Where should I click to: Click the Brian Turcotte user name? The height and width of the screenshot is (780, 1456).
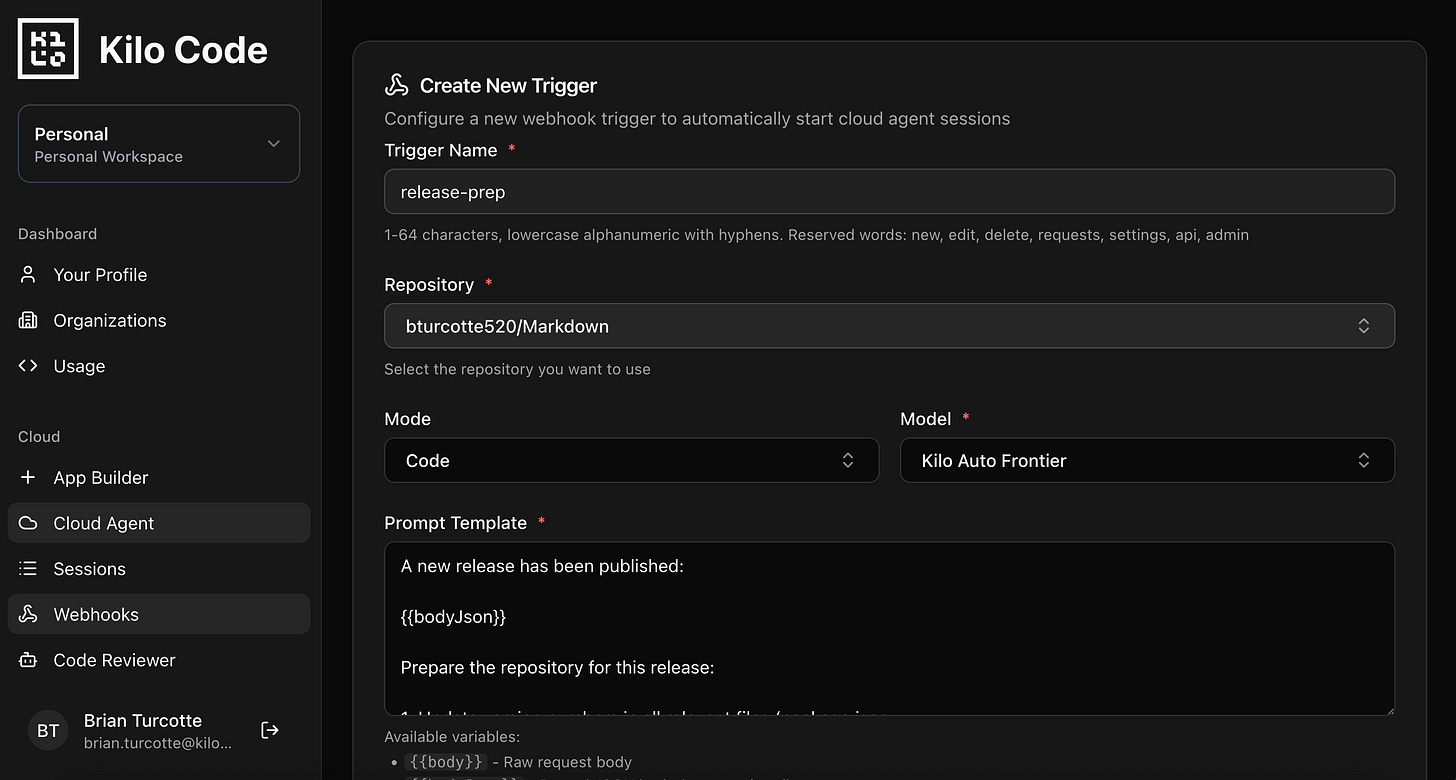point(143,721)
